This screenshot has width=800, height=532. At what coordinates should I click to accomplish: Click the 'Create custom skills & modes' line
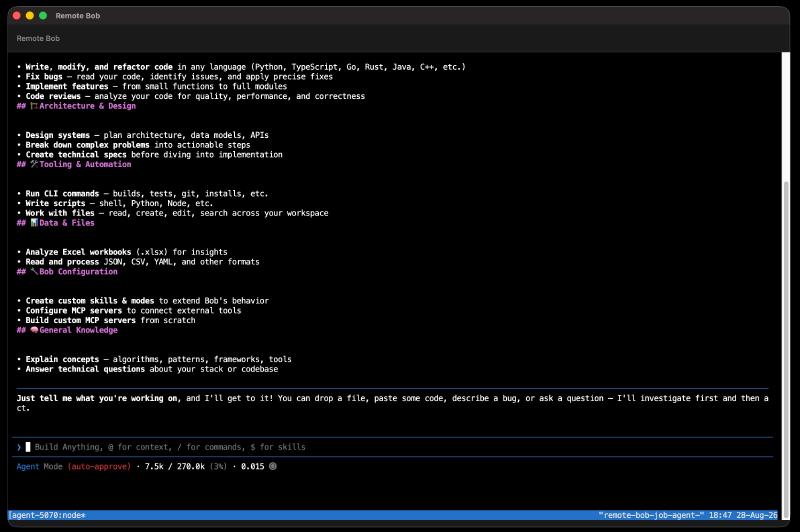[143, 301]
